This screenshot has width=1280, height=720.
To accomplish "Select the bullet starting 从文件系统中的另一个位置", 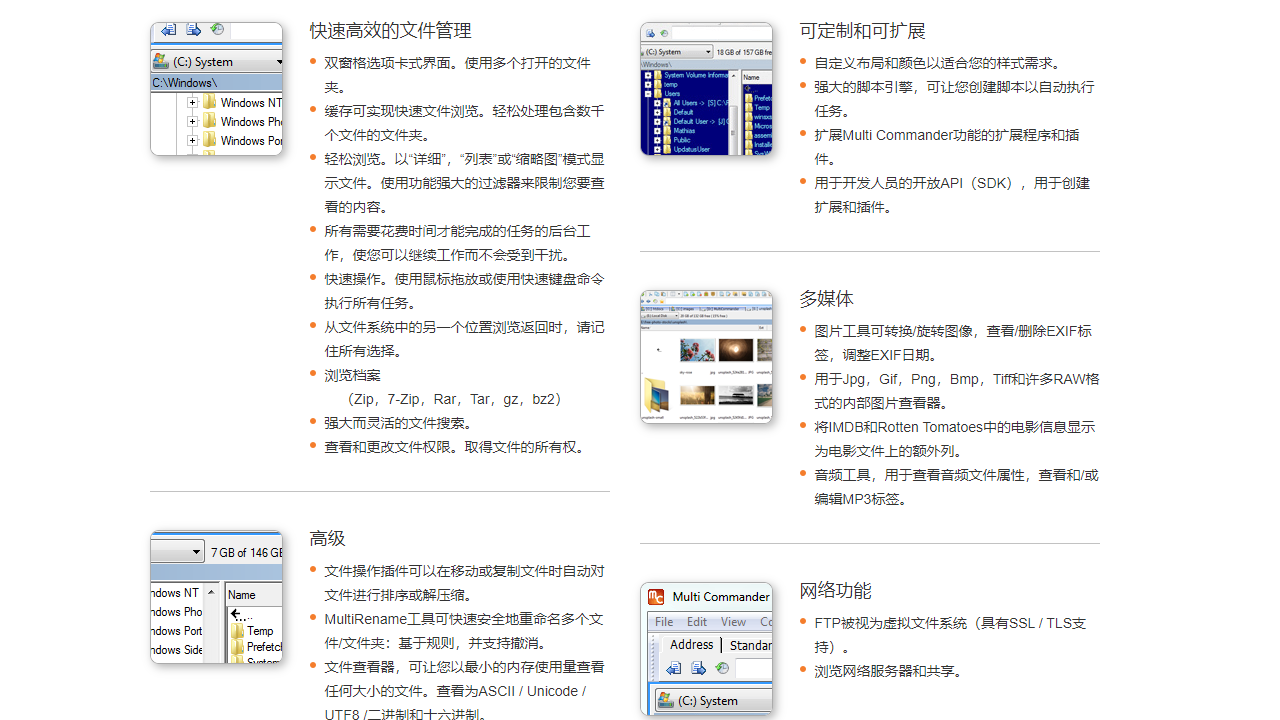I will tap(464, 339).
